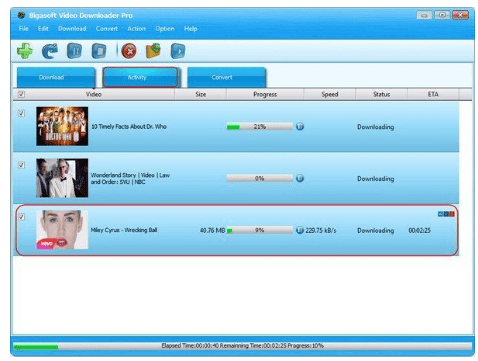Screen dimensions: 478x361
Task: Uncheck the Miley Cyrus Wrecking Ball checkbox
Action: 21,217
